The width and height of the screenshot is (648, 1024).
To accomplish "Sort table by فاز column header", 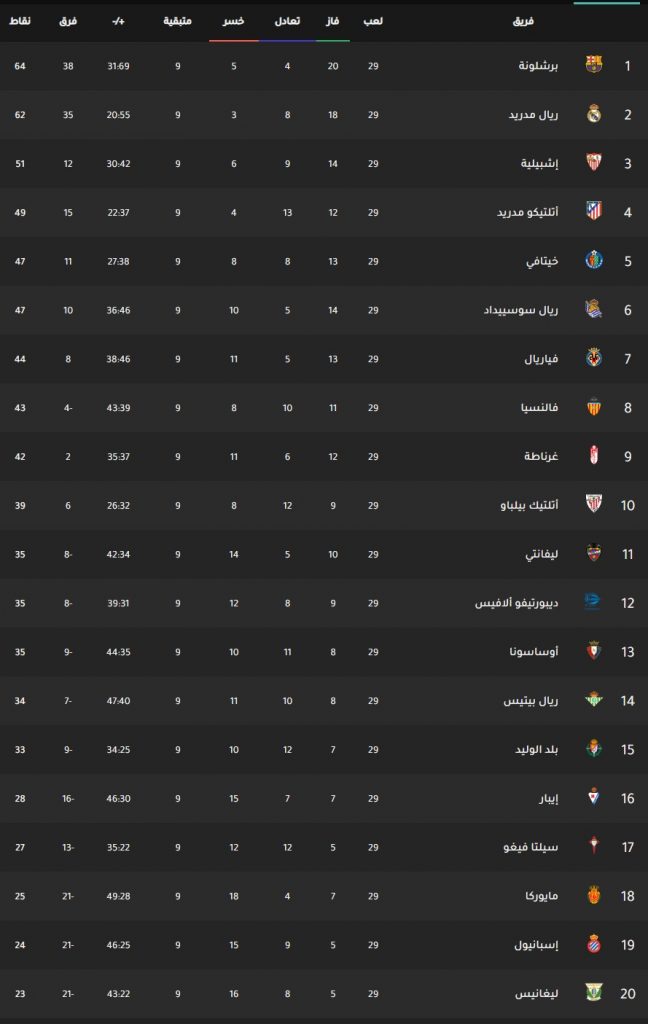I will 334,21.
